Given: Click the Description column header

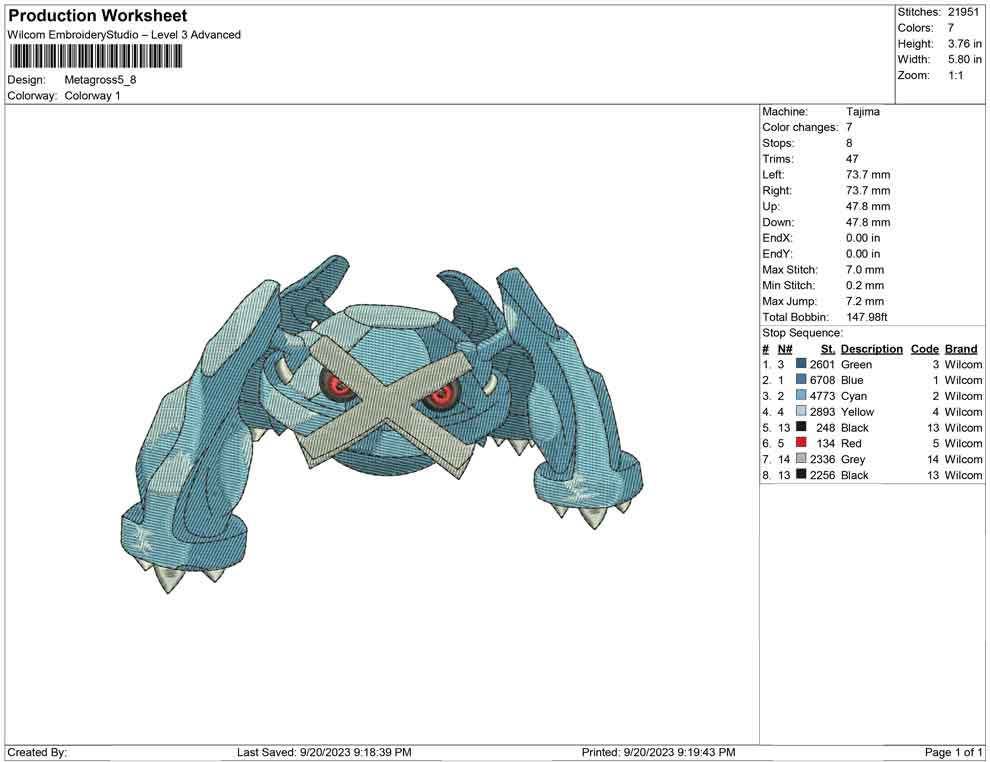Looking at the screenshot, I should (x=872, y=349).
